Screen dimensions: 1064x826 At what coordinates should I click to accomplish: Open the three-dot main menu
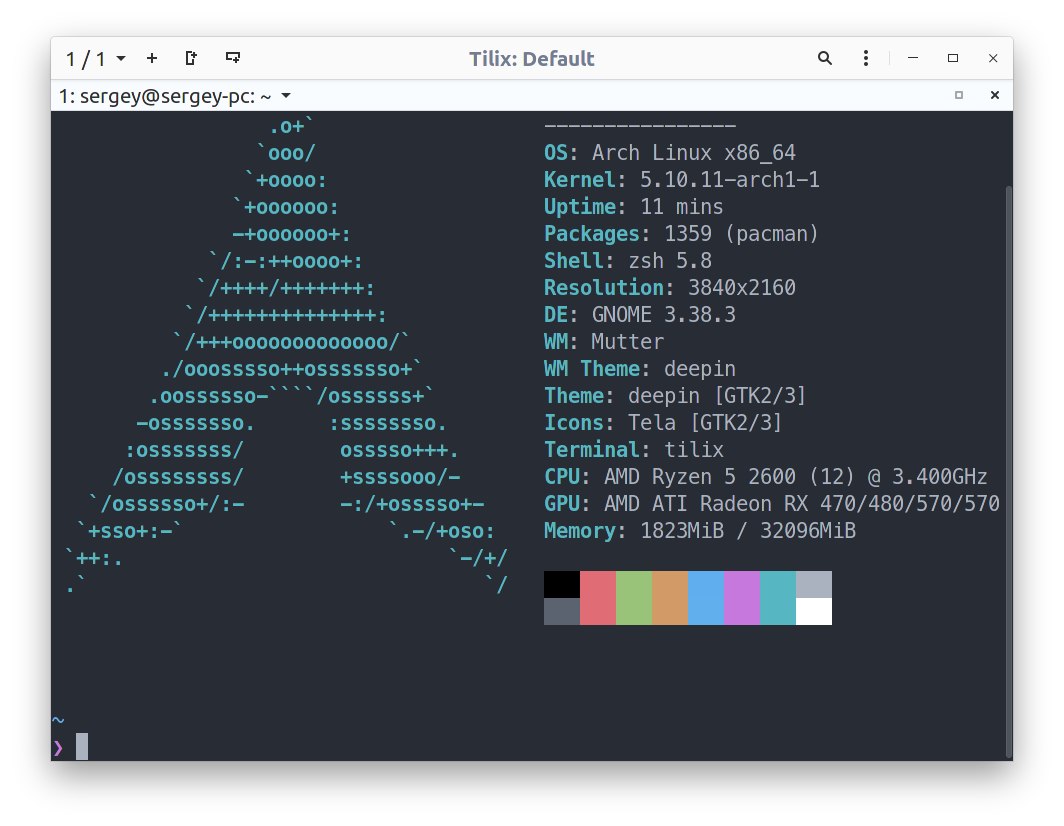coord(865,58)
